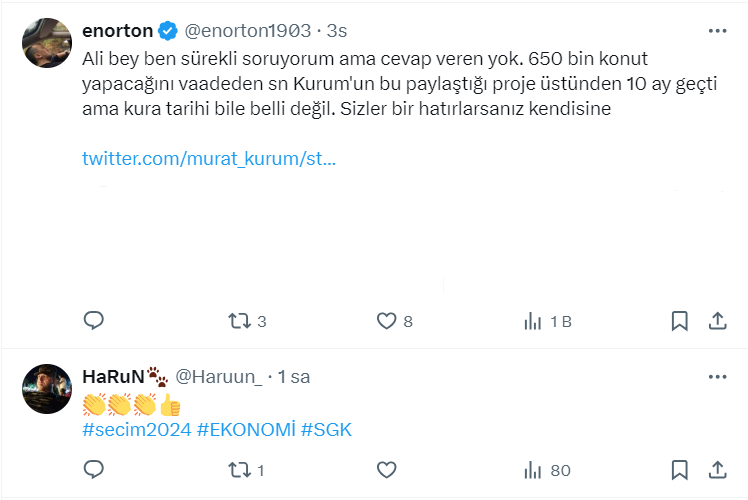The image size is (748, 500).
Task: Share HaRuN's tweet
Action: click(x=717, y=469)
